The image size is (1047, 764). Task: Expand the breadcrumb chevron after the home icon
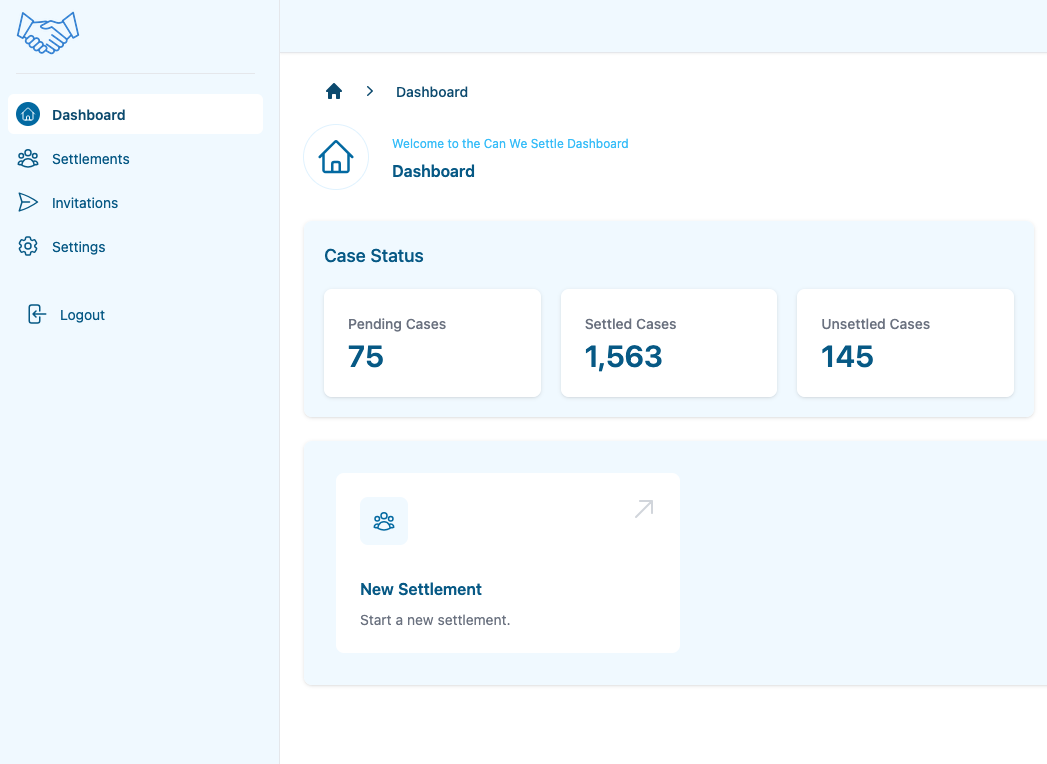pyautogui.click(x=369, y=91)
